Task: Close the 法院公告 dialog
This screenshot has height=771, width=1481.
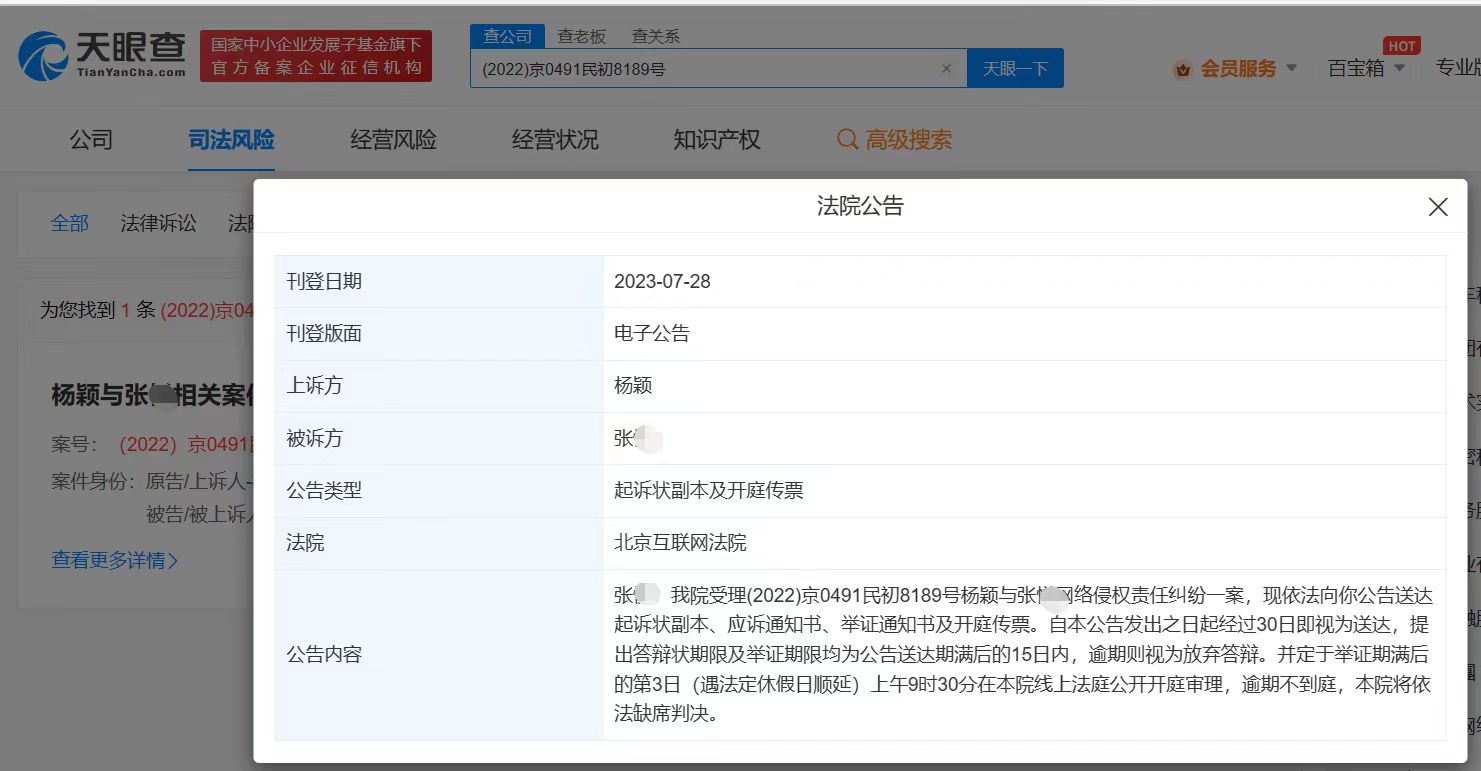Action: coord(1437,207)
